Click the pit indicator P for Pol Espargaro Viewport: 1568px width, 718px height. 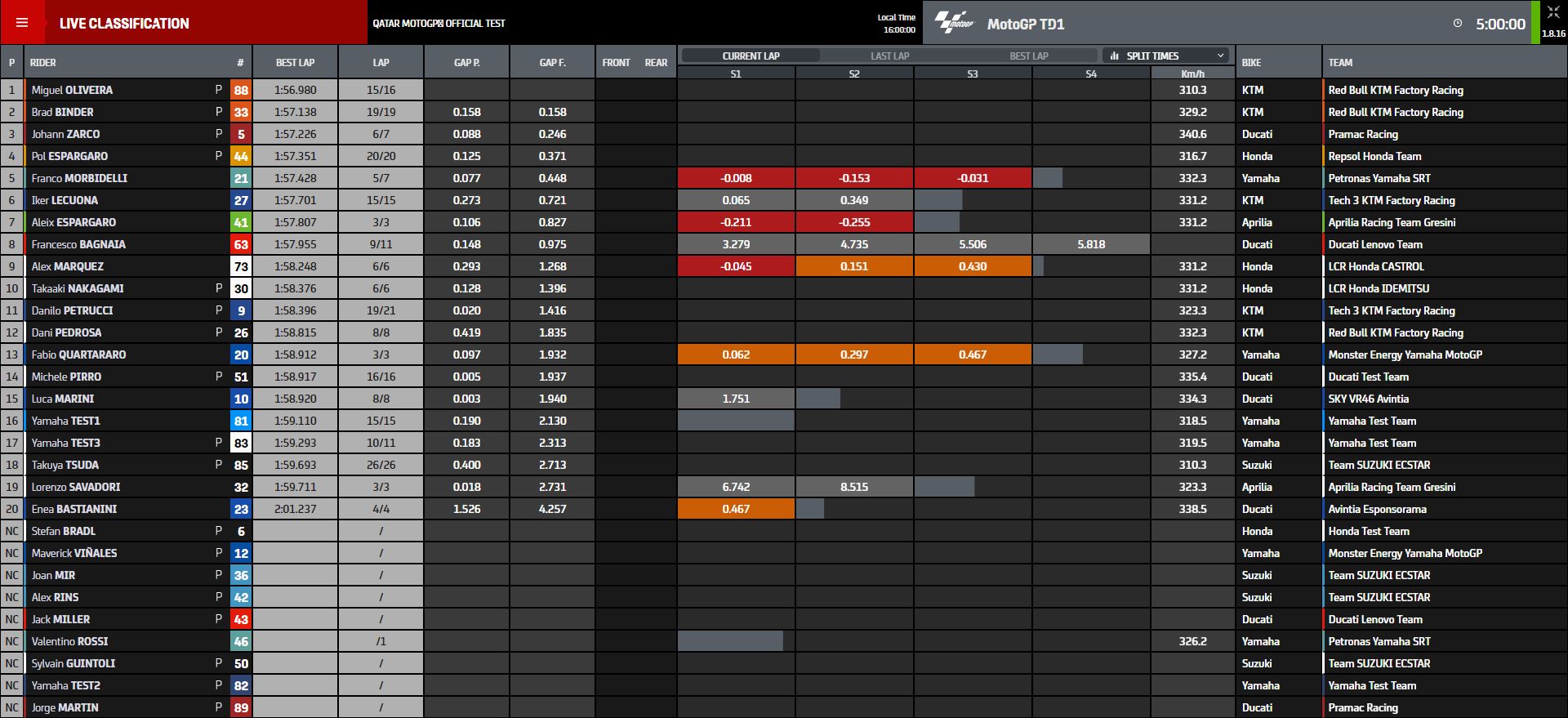[218, 156]
